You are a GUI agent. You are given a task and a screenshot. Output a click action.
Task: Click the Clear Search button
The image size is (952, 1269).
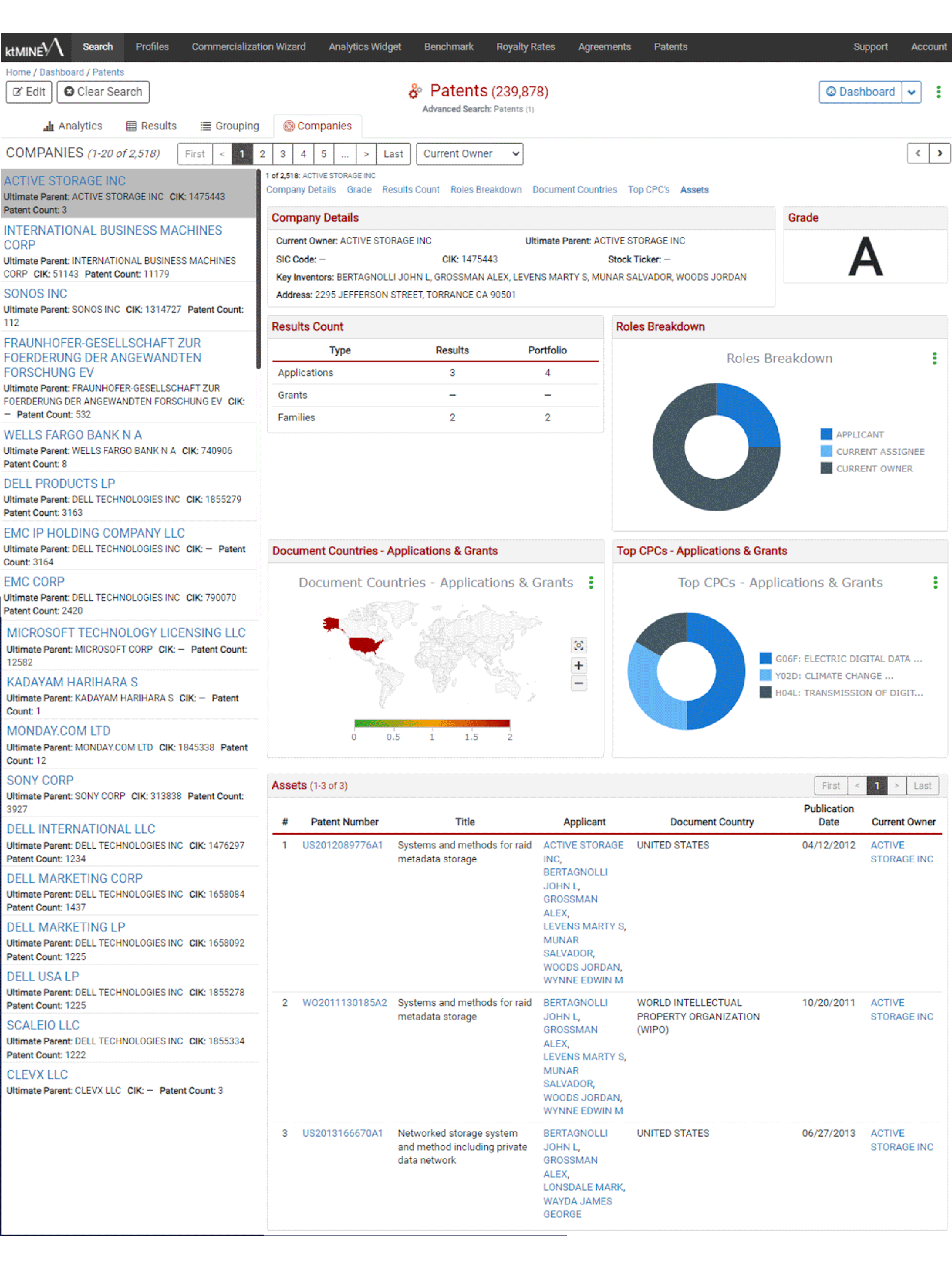tap(103, 93)
